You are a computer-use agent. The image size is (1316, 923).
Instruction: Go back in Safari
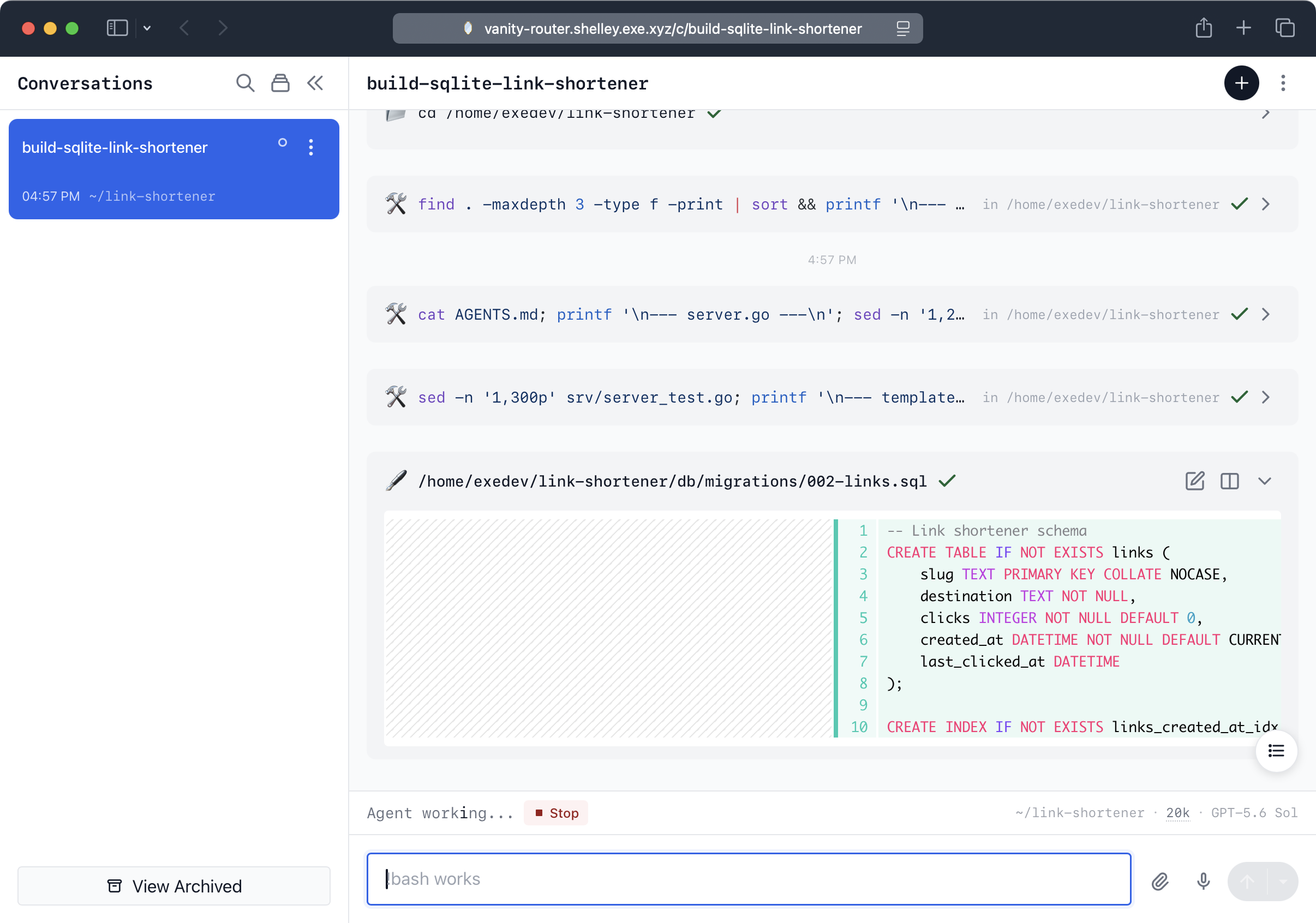coord(184,28)
